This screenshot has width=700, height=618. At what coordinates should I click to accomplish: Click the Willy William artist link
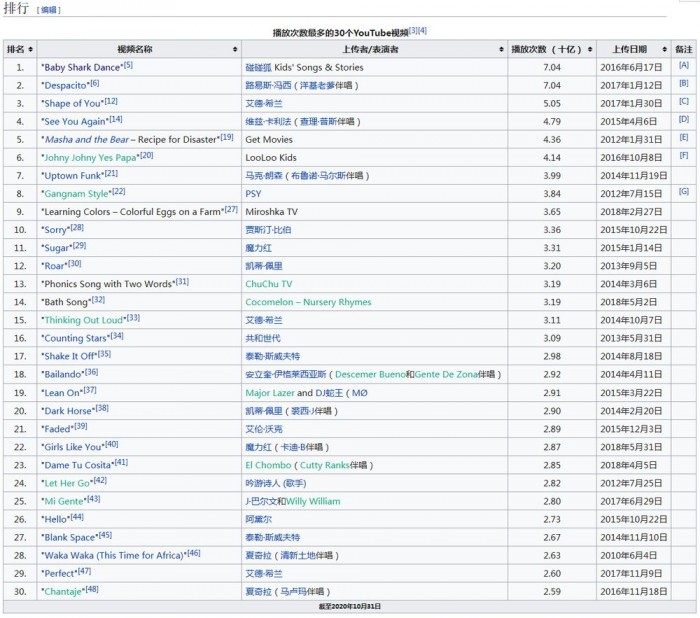(313, 501)
